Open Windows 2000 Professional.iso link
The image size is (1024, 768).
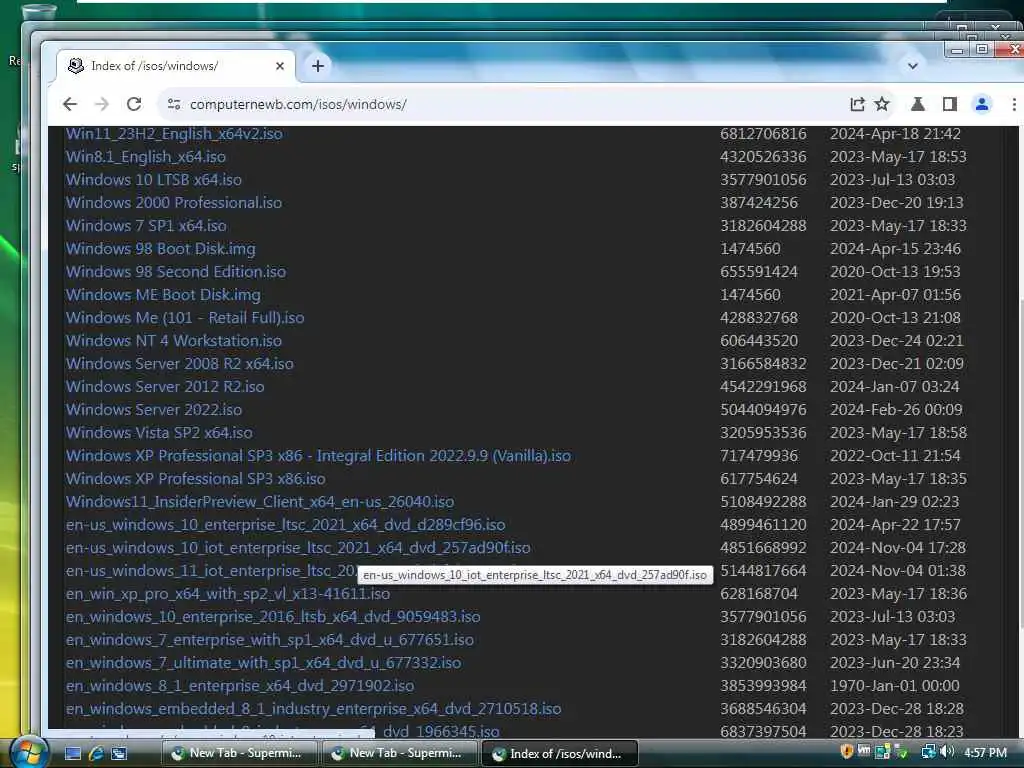click(x=174, y=202)
